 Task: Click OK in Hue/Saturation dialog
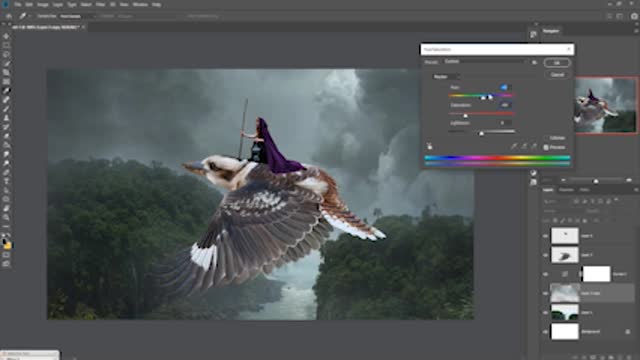[557, 63]
